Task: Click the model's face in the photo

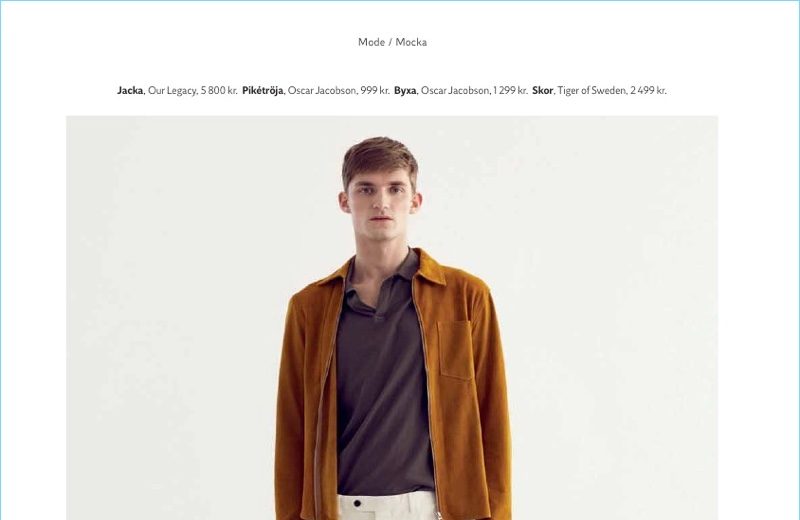Action: coord(381,204)
